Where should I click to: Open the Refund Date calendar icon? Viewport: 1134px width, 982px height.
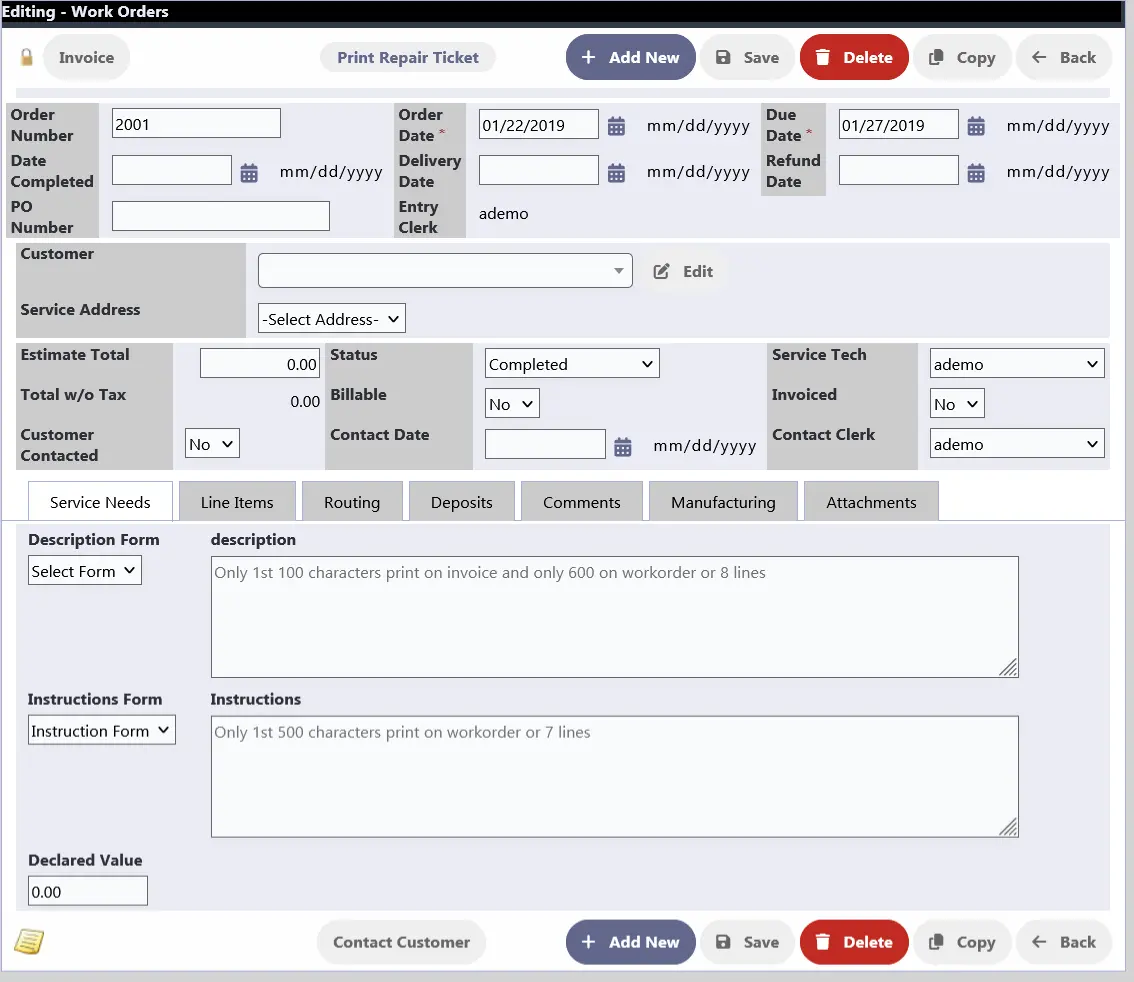(x=976, y=172)
